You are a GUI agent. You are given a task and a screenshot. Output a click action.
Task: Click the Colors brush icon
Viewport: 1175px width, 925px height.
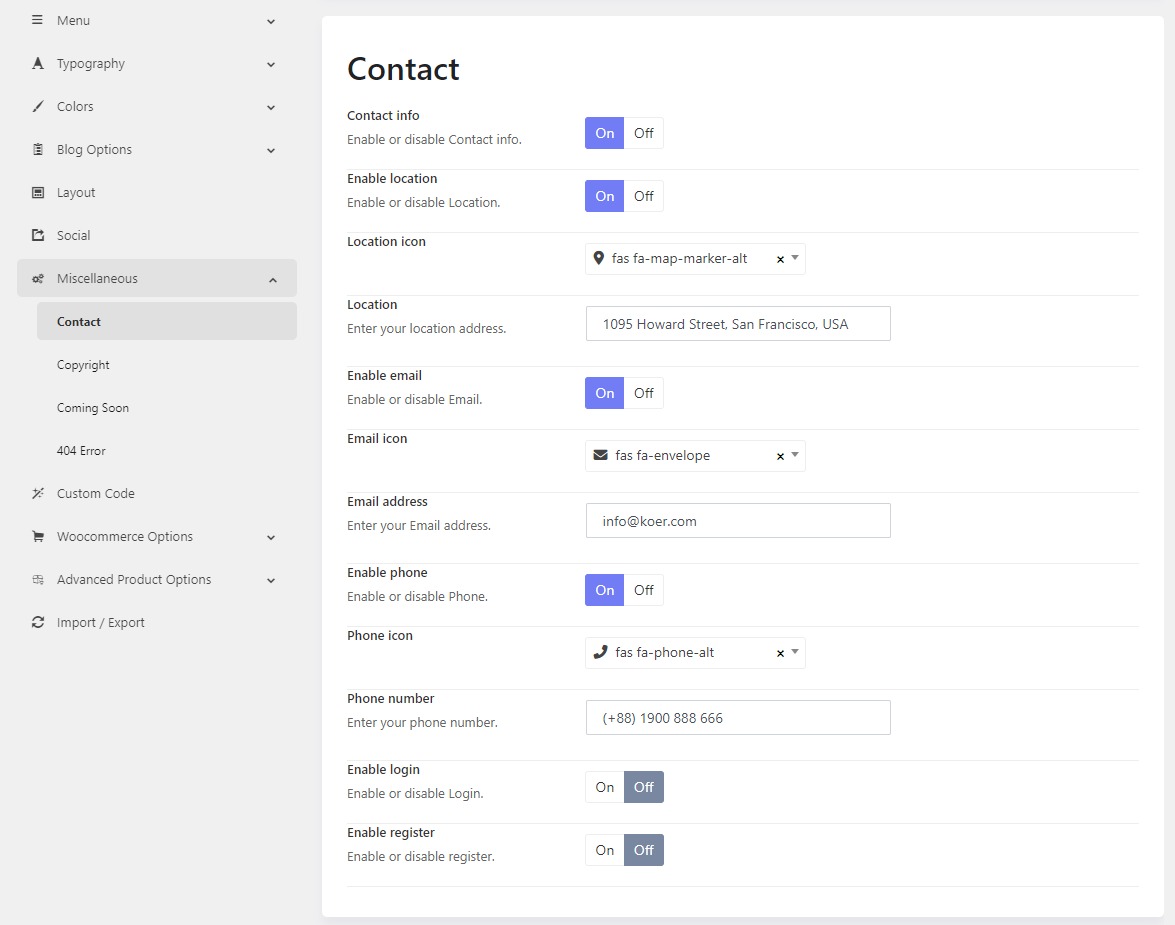pyautogui.click(x=37, y=106)
